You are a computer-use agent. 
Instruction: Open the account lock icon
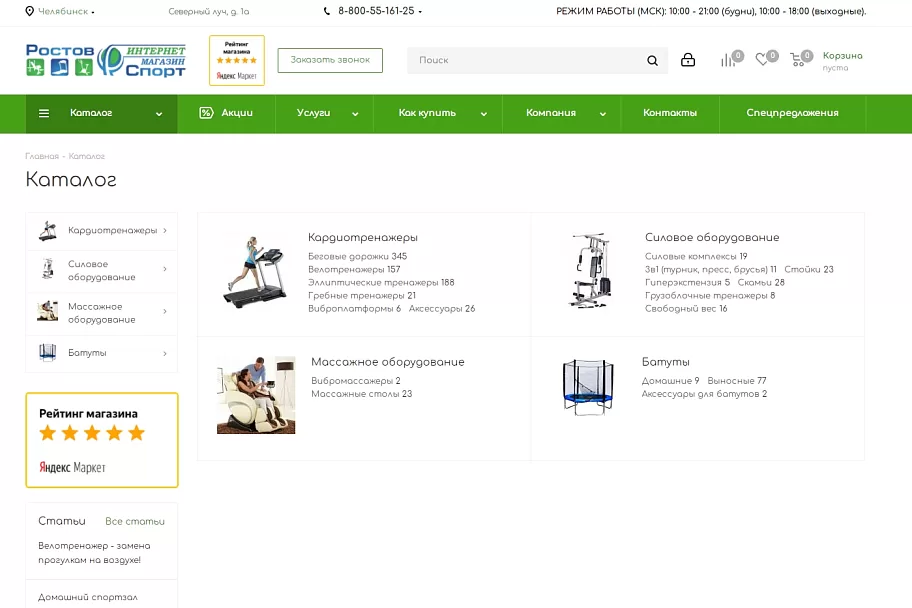coord(688,60)
